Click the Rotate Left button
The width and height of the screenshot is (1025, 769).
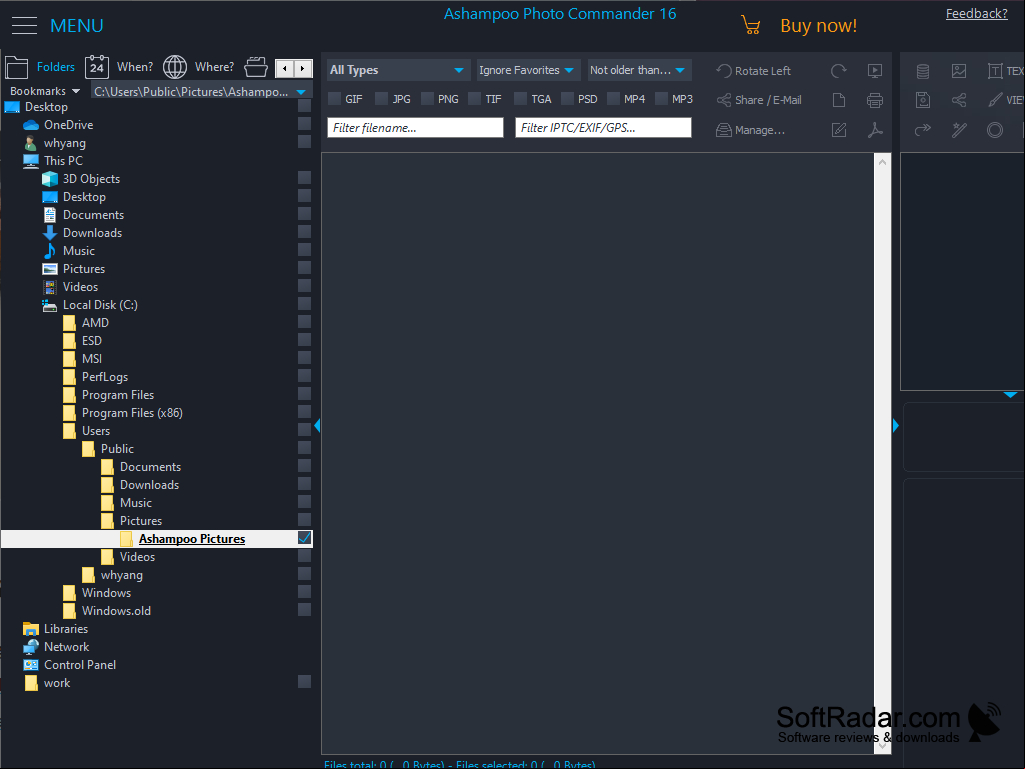tap(754, 71)
